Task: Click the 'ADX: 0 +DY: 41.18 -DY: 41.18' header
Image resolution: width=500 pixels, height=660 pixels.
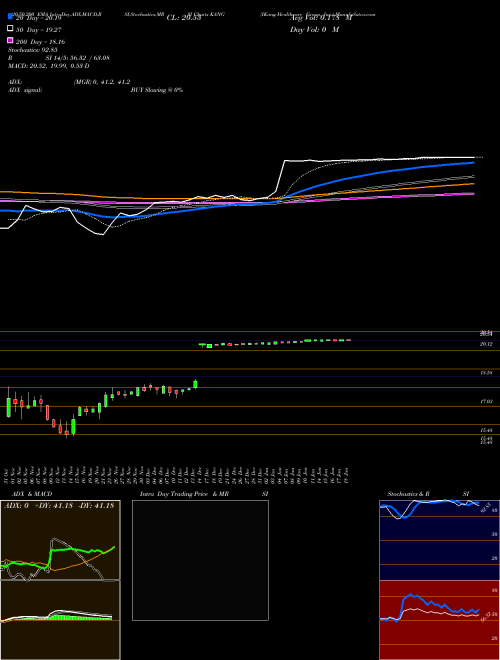Action: pos(59,506)
